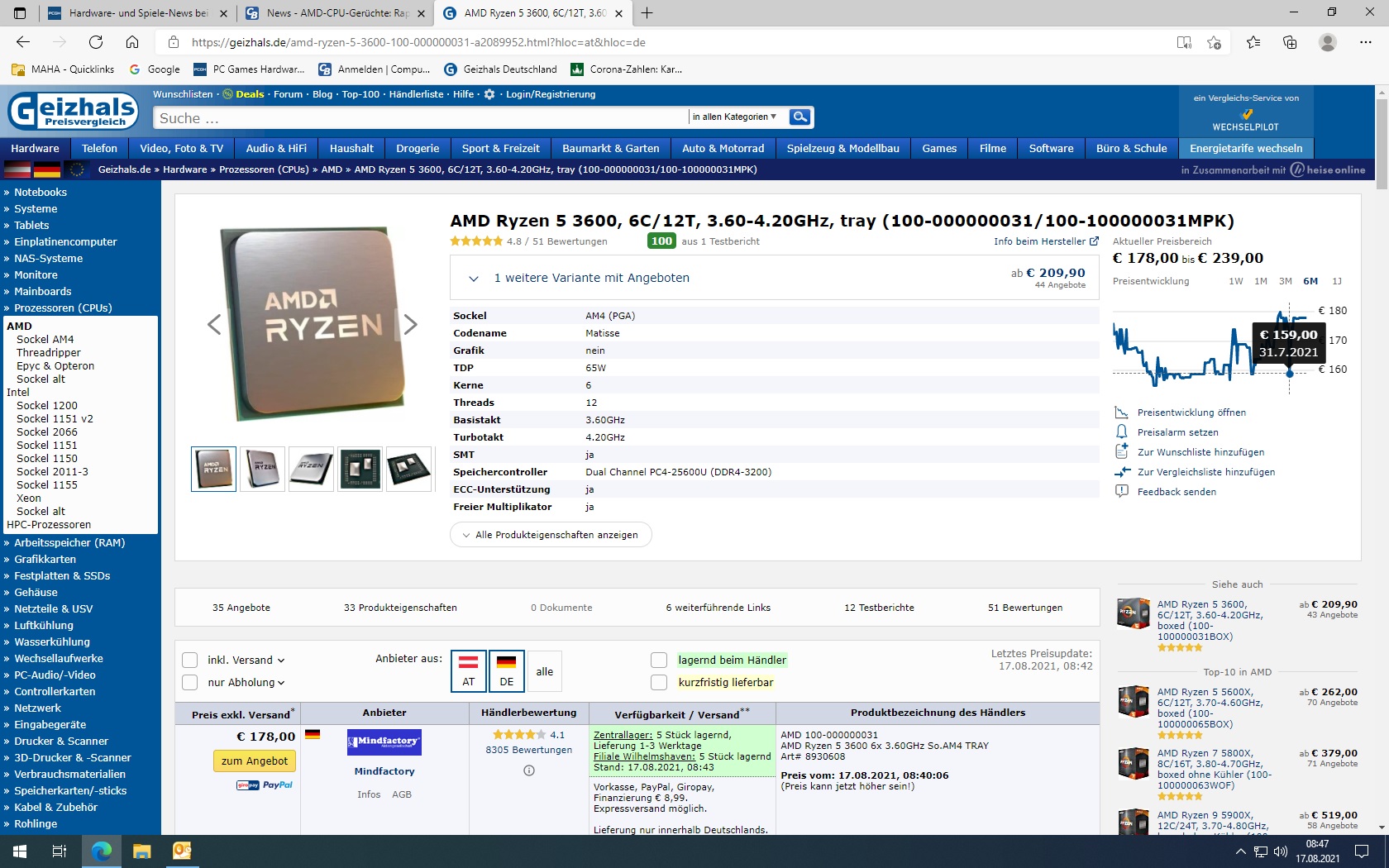Expand the Notebooks sidebar category
The width and height of the screenshot is (1389, 868).
(41, 192)
